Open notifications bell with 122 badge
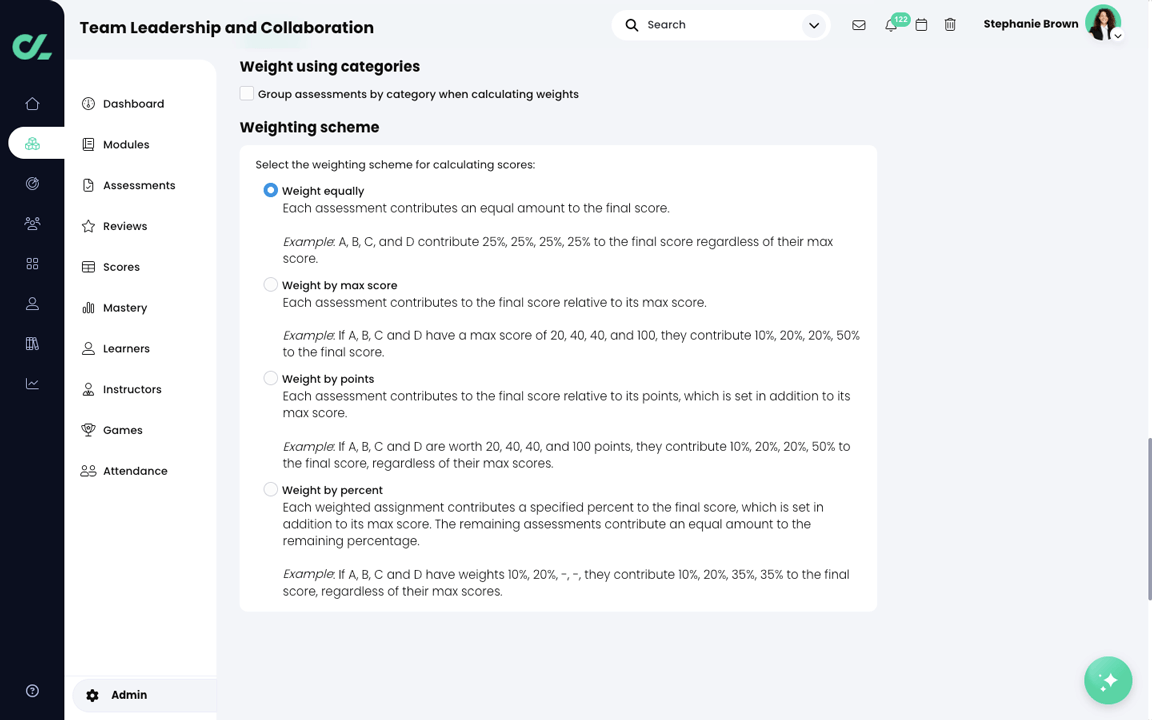1152x720 pixels. coord(891,25)
